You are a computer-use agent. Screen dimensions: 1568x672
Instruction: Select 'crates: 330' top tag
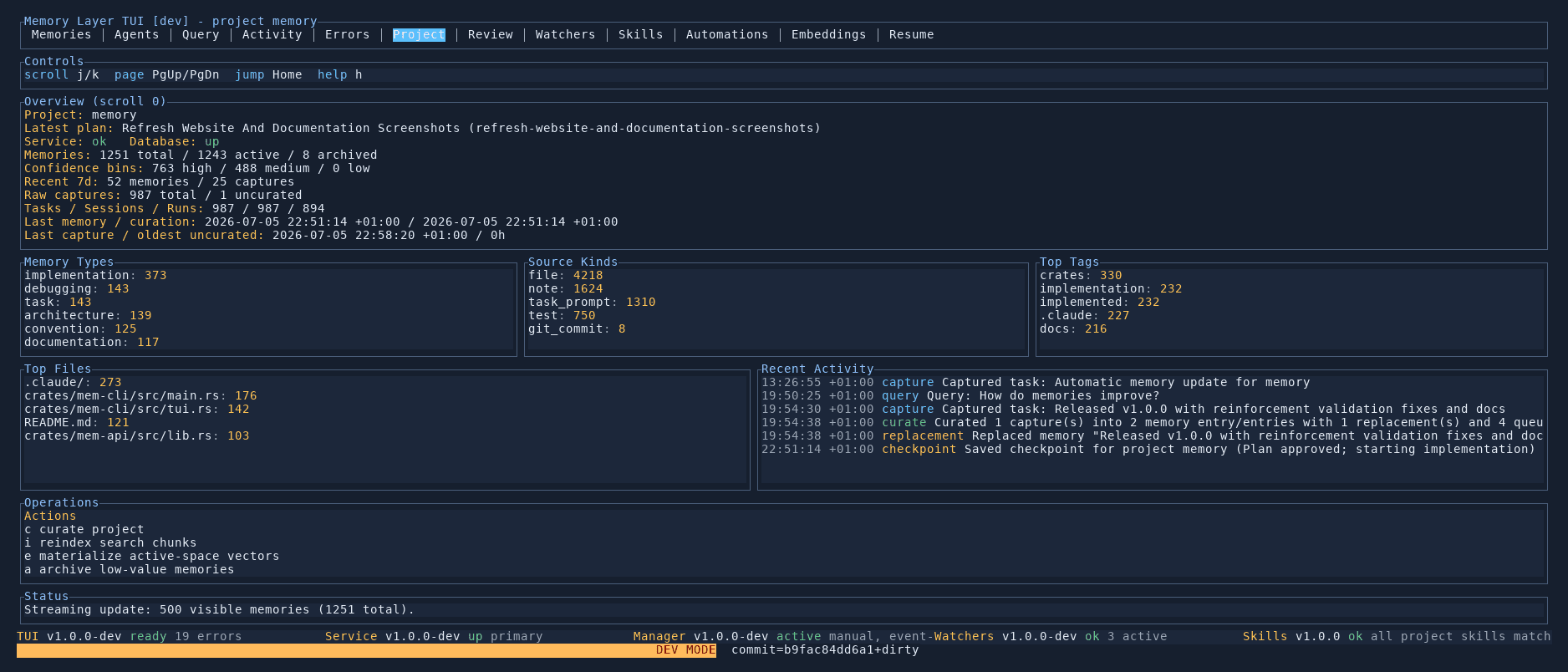[x=1081, y=275]
